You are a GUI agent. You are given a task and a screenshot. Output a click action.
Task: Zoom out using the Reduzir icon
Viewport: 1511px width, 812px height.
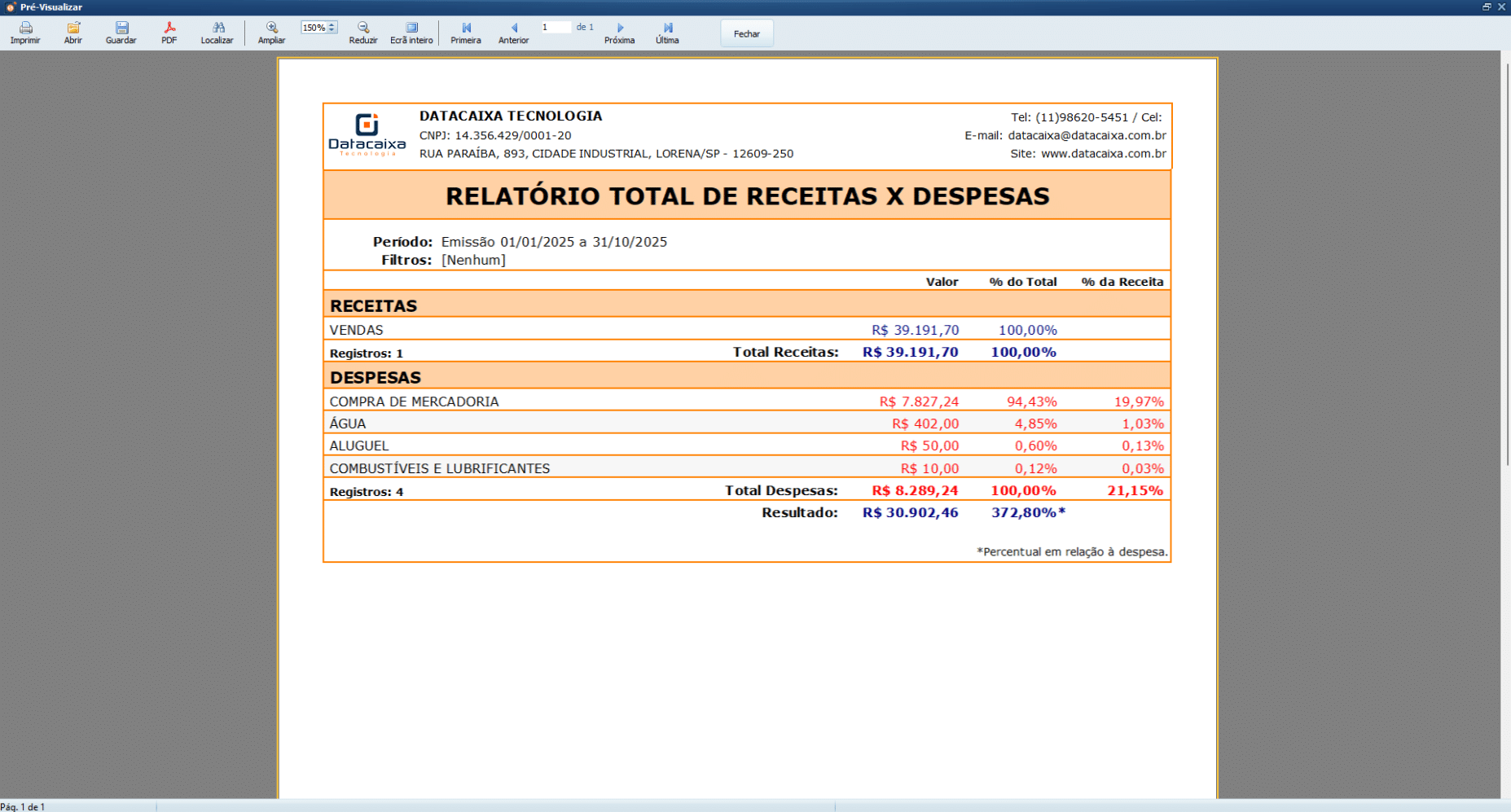(363, 33)
